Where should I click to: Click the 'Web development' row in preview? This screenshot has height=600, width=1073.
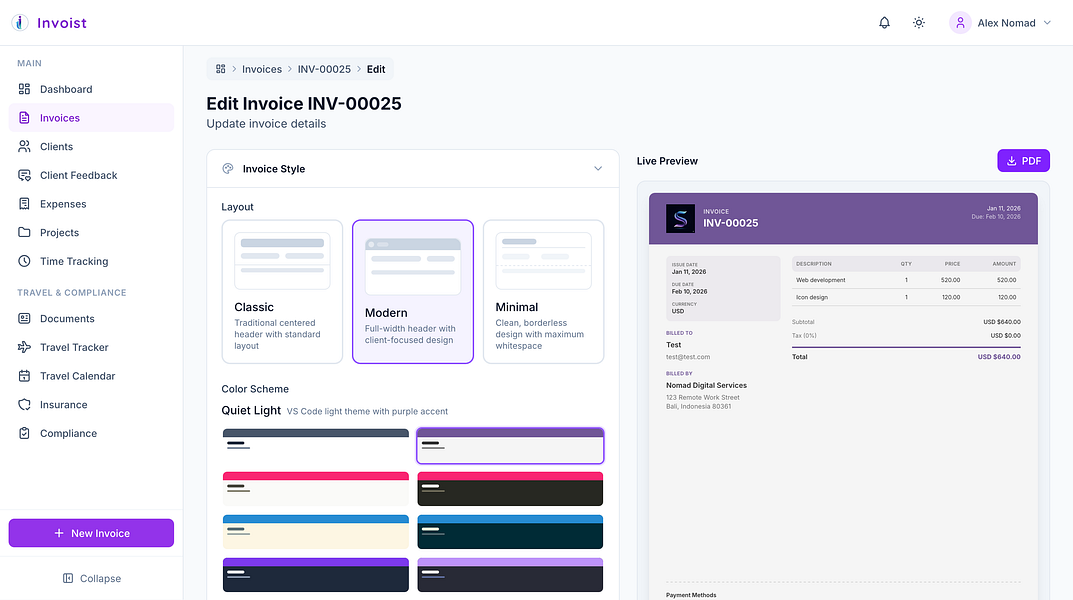[906, 280]
